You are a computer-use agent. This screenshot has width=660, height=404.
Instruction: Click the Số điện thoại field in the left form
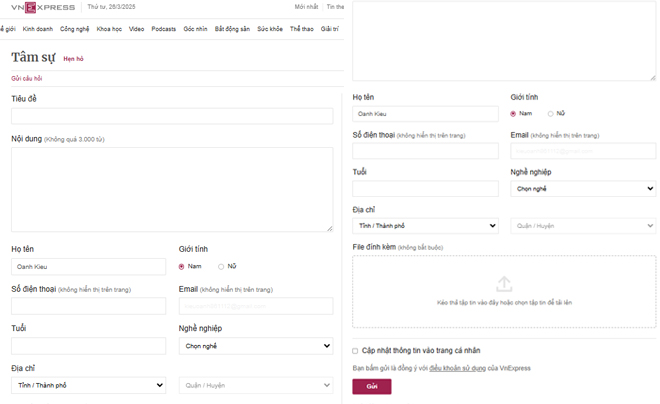point(88,306)
